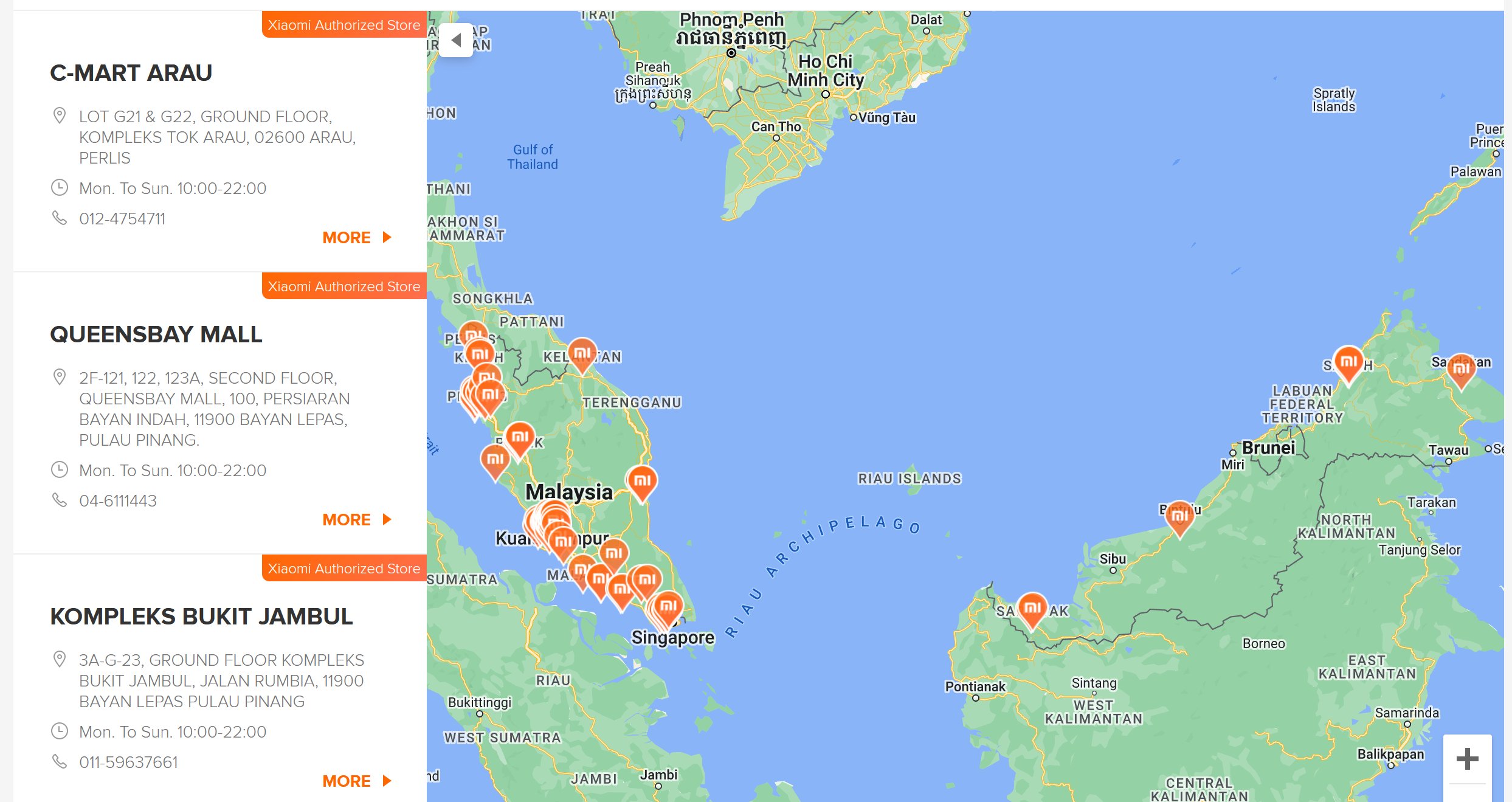Image resolution: width=1512 pixels, height=802 pixels.
Task: Click the clock icon for Kompleks Bukit Jambul
Action: click(59, 731)
